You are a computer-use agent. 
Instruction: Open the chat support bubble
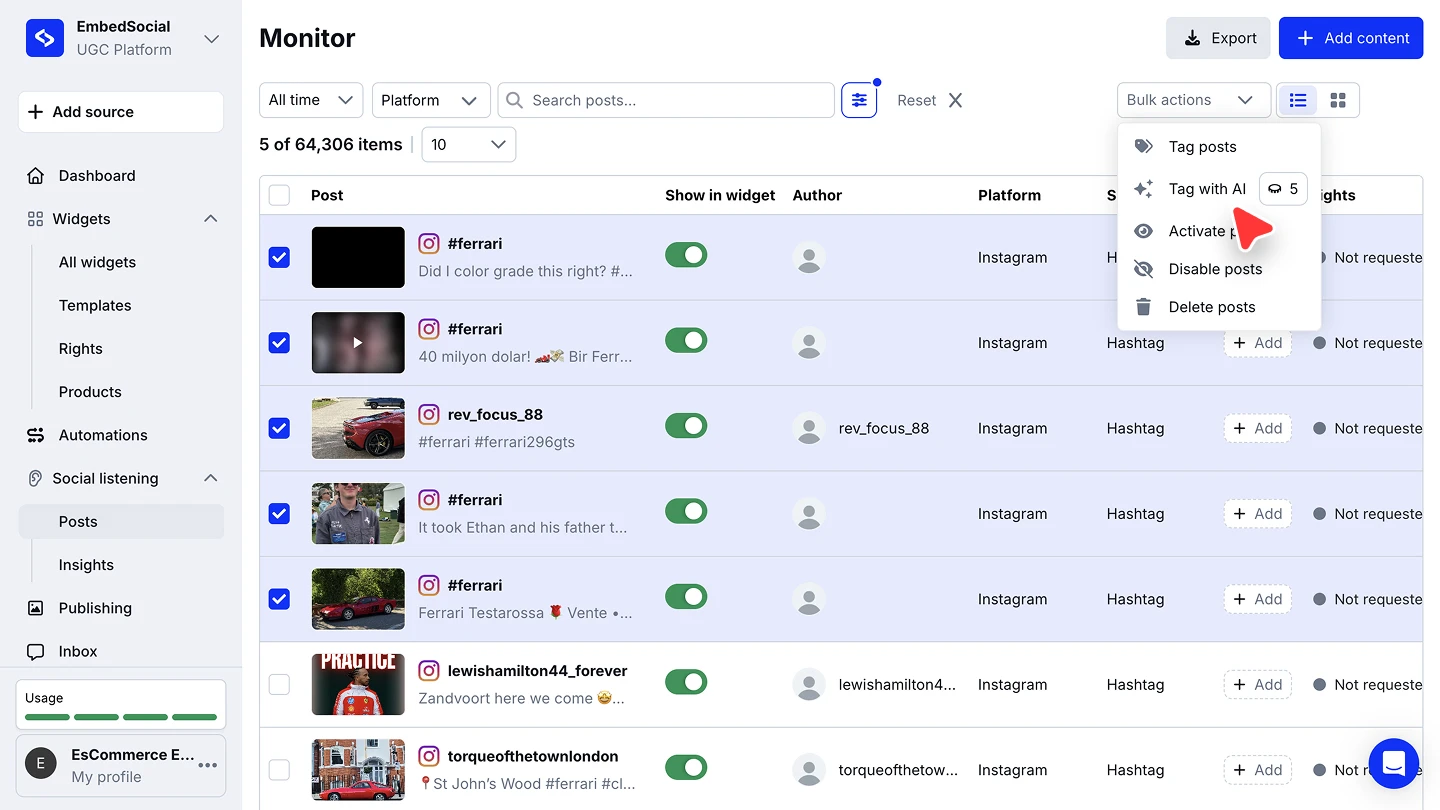coord(1394,764)
